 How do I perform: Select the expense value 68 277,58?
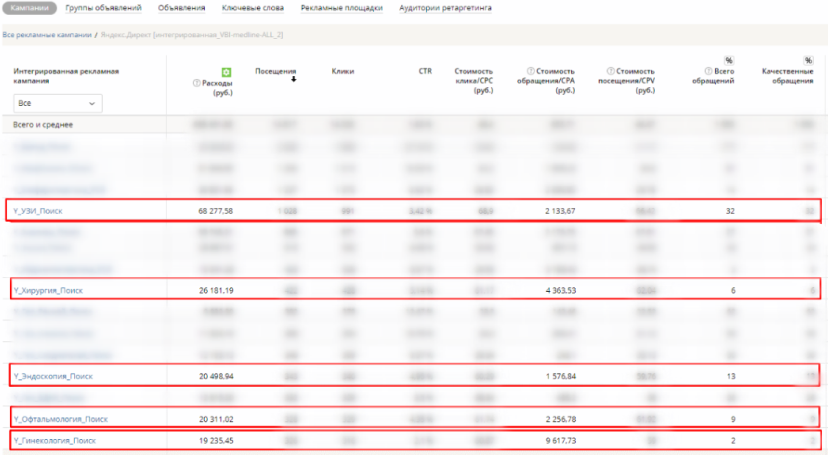[x=215, y=211]
